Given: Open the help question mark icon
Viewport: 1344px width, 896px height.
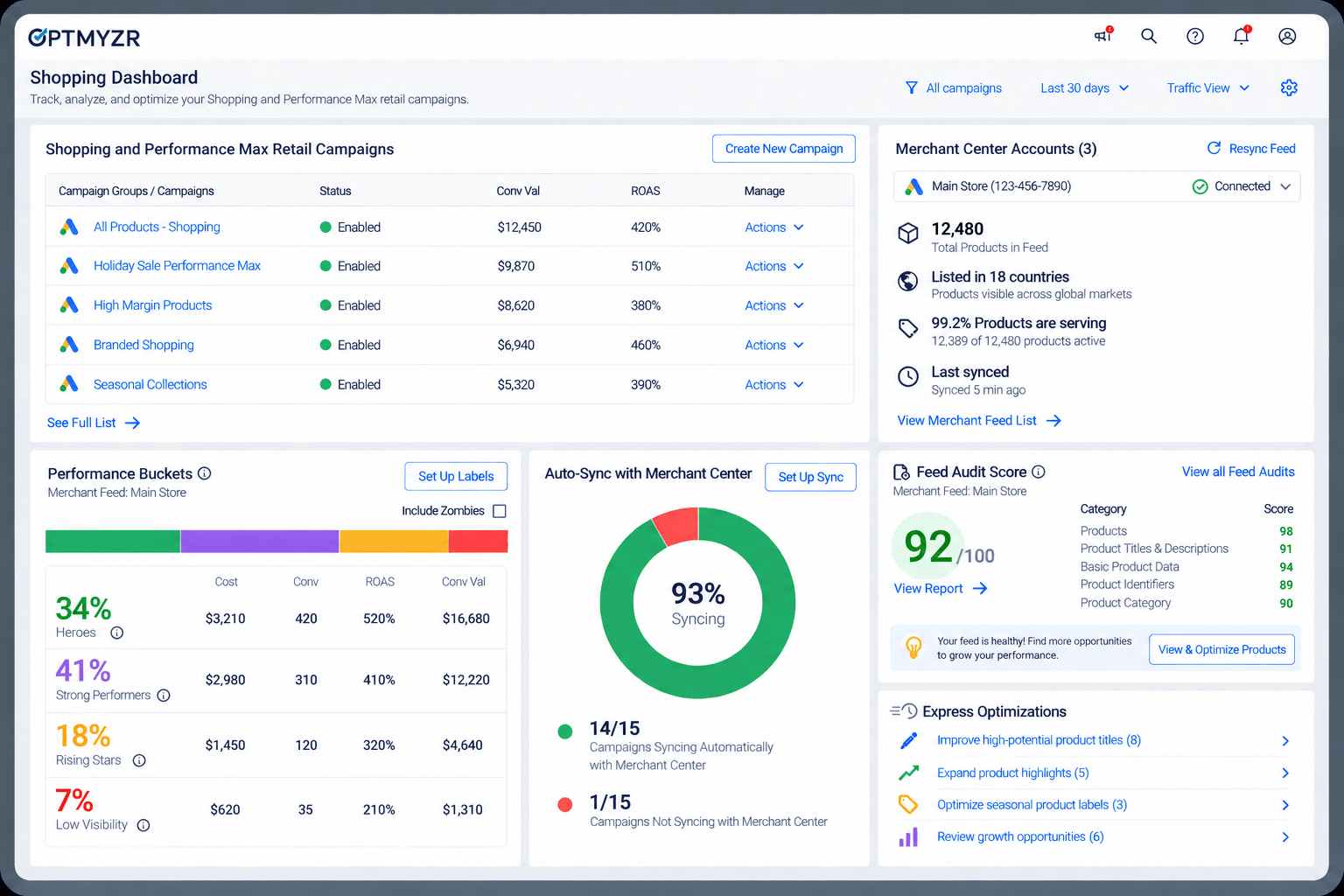Looking at the screenshot, I should [x=1195, y=36].
